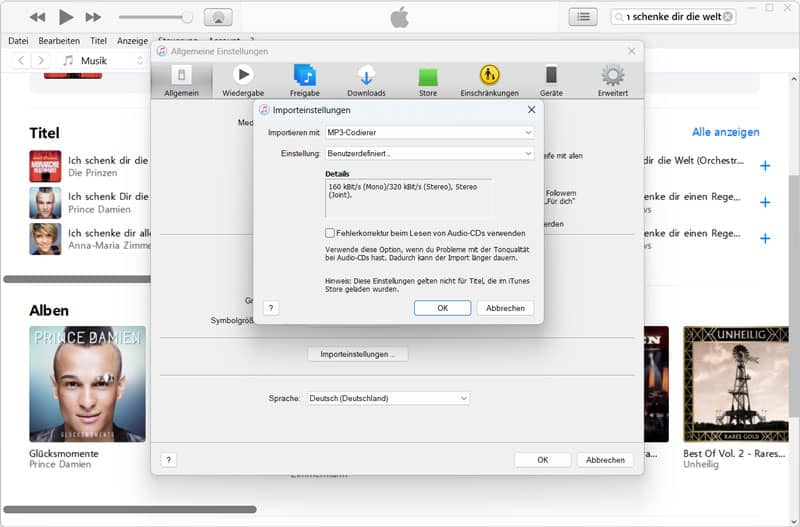Select the Store preferences tab

(428, 81)
